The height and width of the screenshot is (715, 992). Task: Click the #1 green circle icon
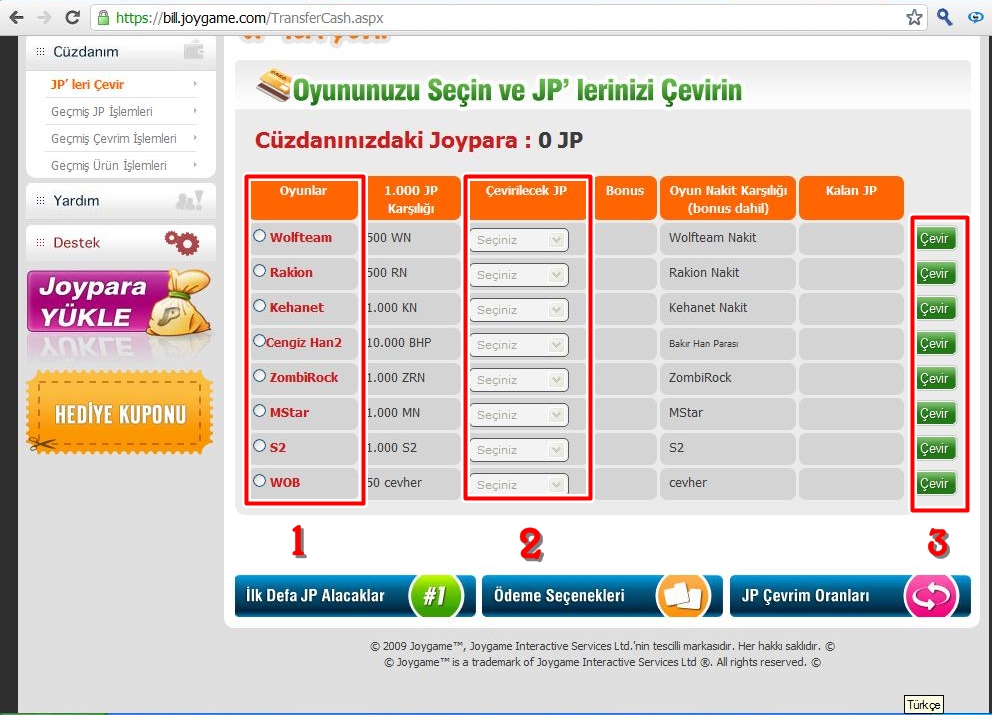click(436, 595)
